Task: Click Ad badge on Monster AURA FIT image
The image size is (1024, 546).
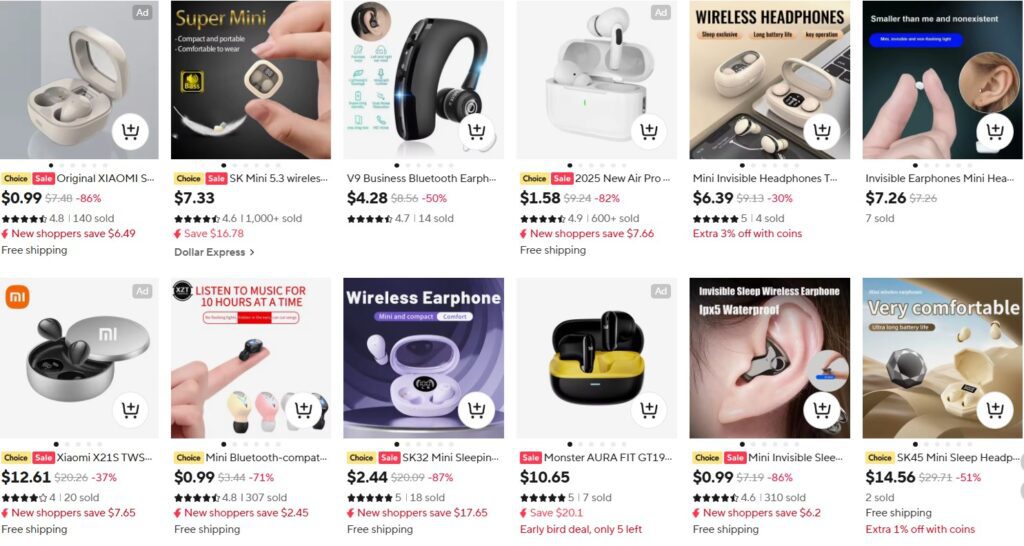Action: (661, 291)
